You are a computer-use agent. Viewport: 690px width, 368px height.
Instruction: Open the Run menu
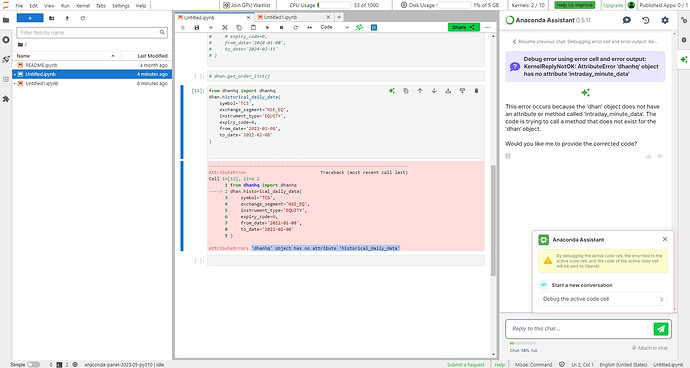pyautogui.click(x=65, y=6)
